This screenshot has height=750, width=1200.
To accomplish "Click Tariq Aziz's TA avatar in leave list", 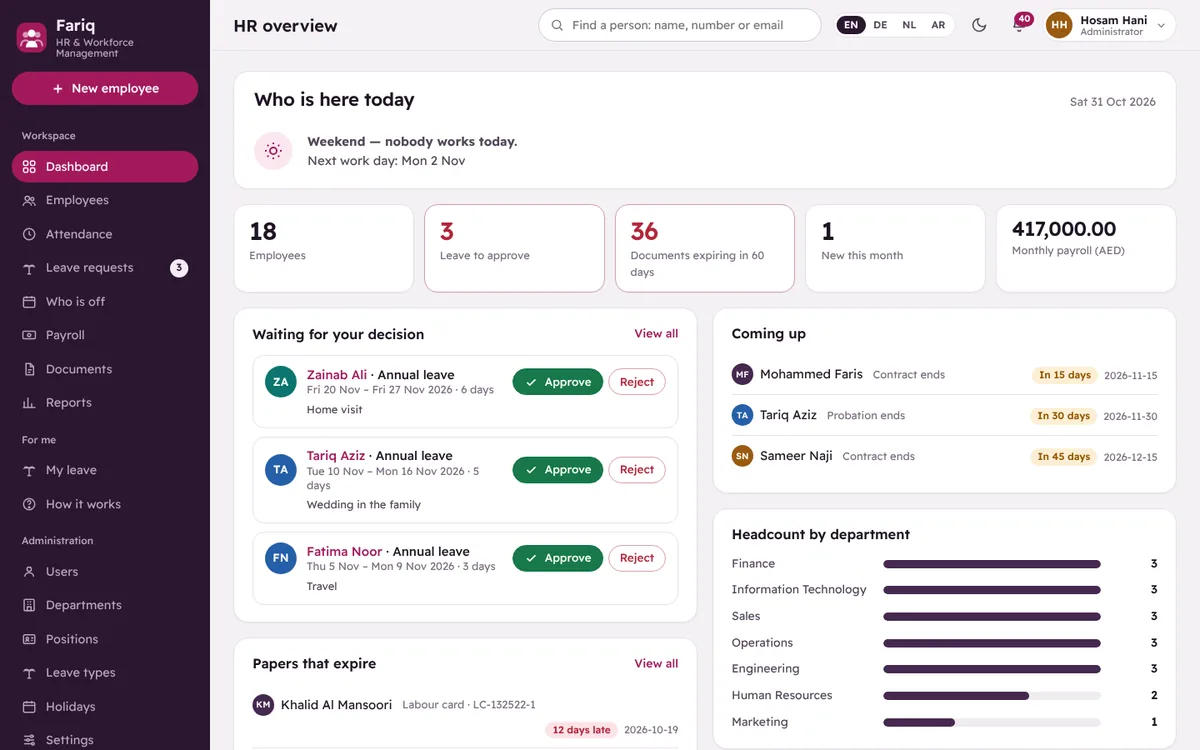I will pyautogui.click(x=281, y=470).
